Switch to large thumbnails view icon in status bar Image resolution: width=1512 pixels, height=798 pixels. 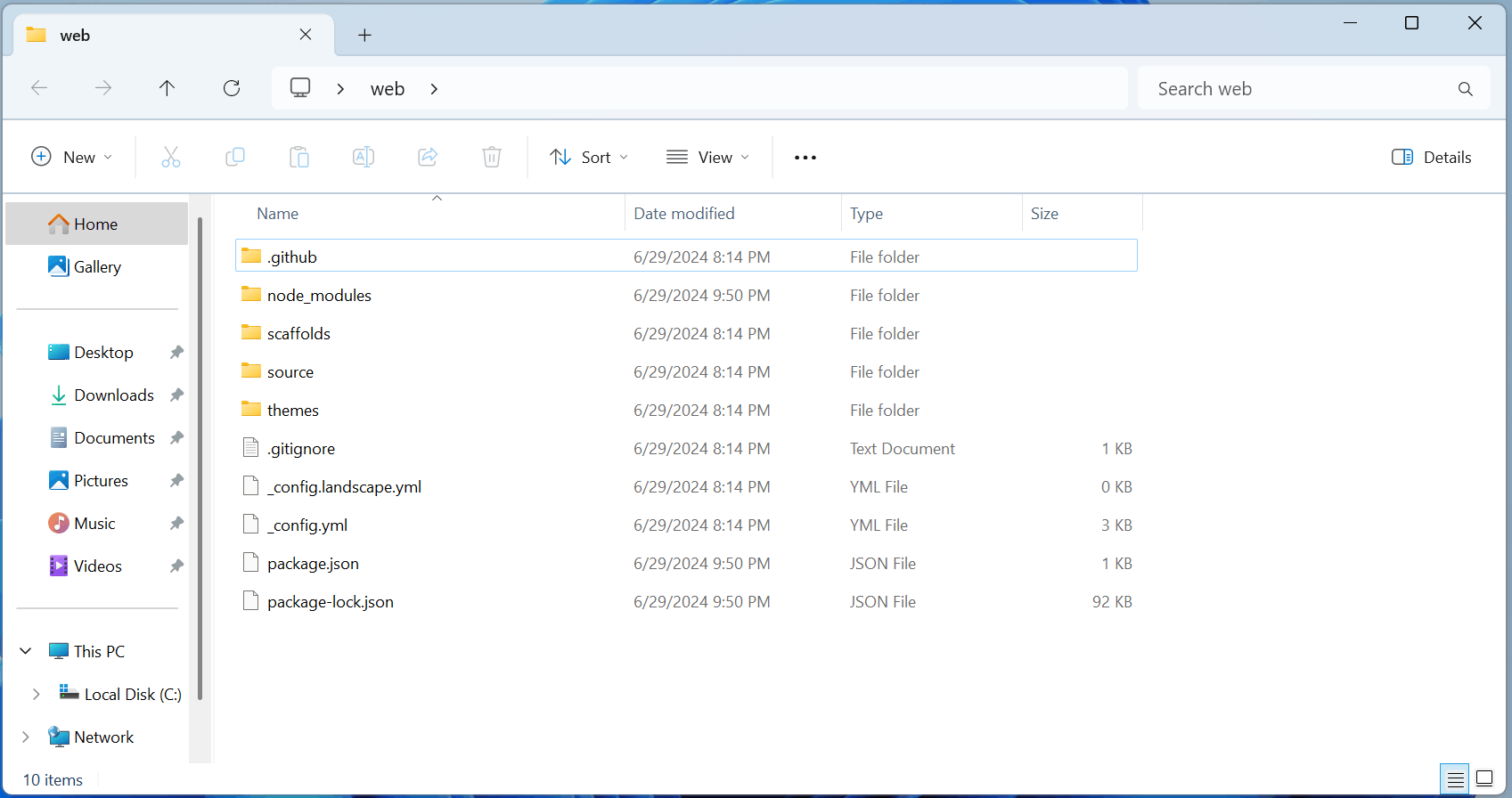pyautogui.click(x=1484, y=779)
